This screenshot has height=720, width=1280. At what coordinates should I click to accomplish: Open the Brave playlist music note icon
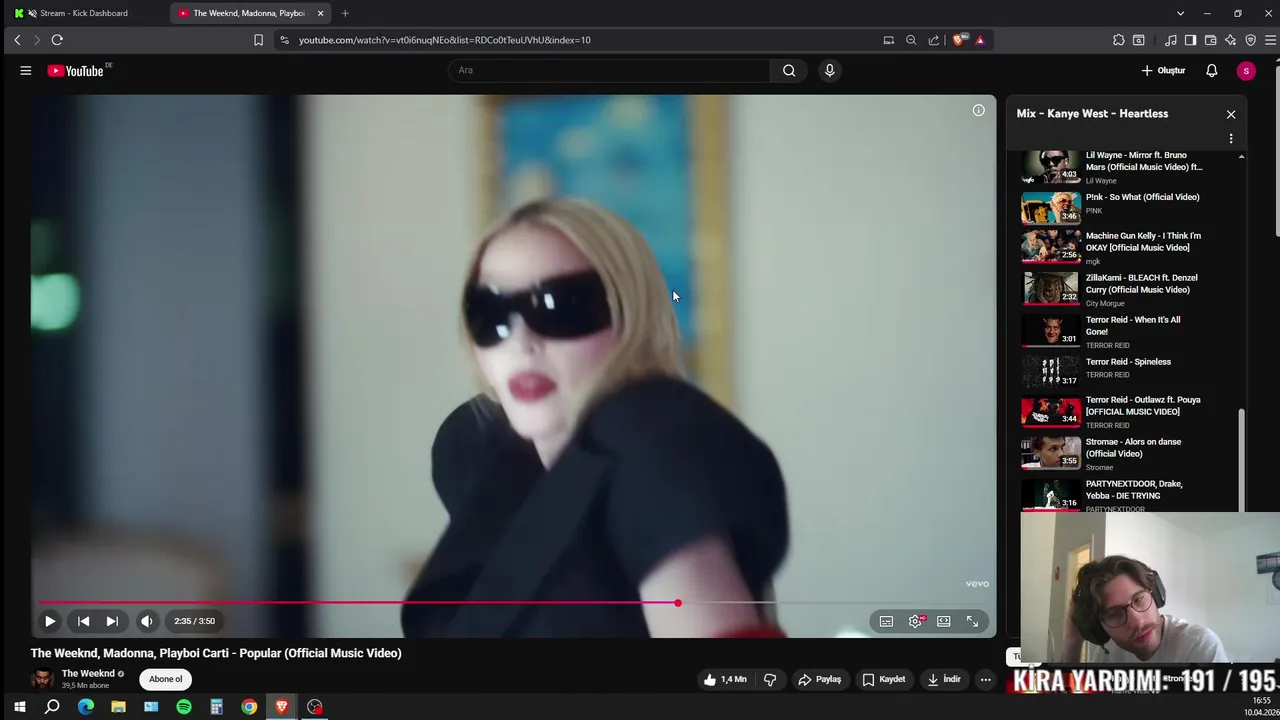pyautogui.click(x=1171, y=40)
